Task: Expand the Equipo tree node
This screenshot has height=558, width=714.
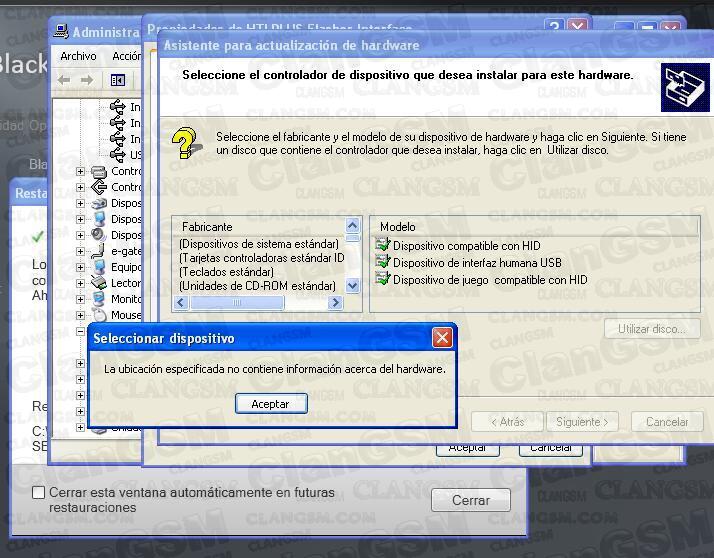Action: (x=81, y=267)
